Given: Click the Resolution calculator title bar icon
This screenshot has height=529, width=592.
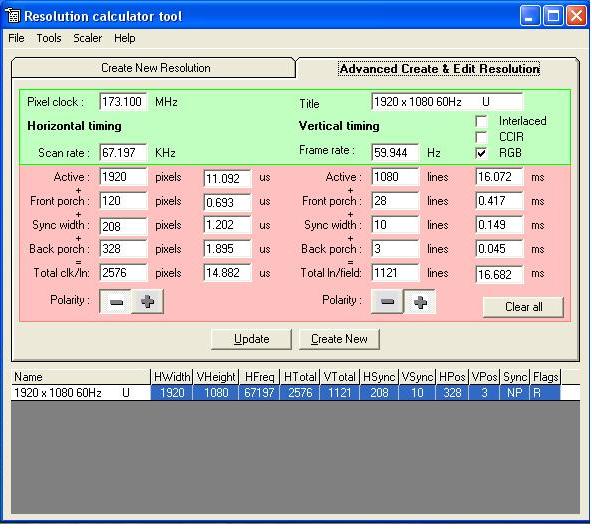Looking at the screenshot, I should (13, 15).
